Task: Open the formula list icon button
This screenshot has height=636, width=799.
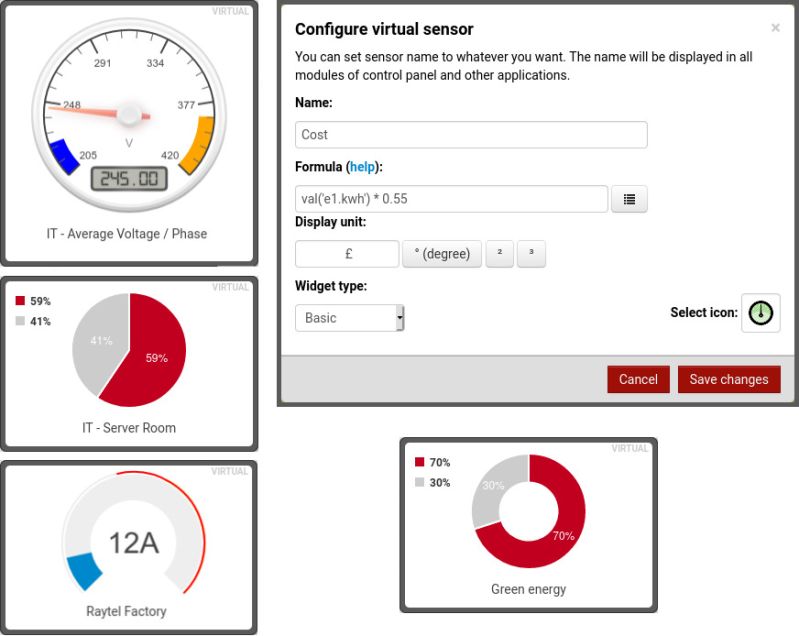Action: 629,199
